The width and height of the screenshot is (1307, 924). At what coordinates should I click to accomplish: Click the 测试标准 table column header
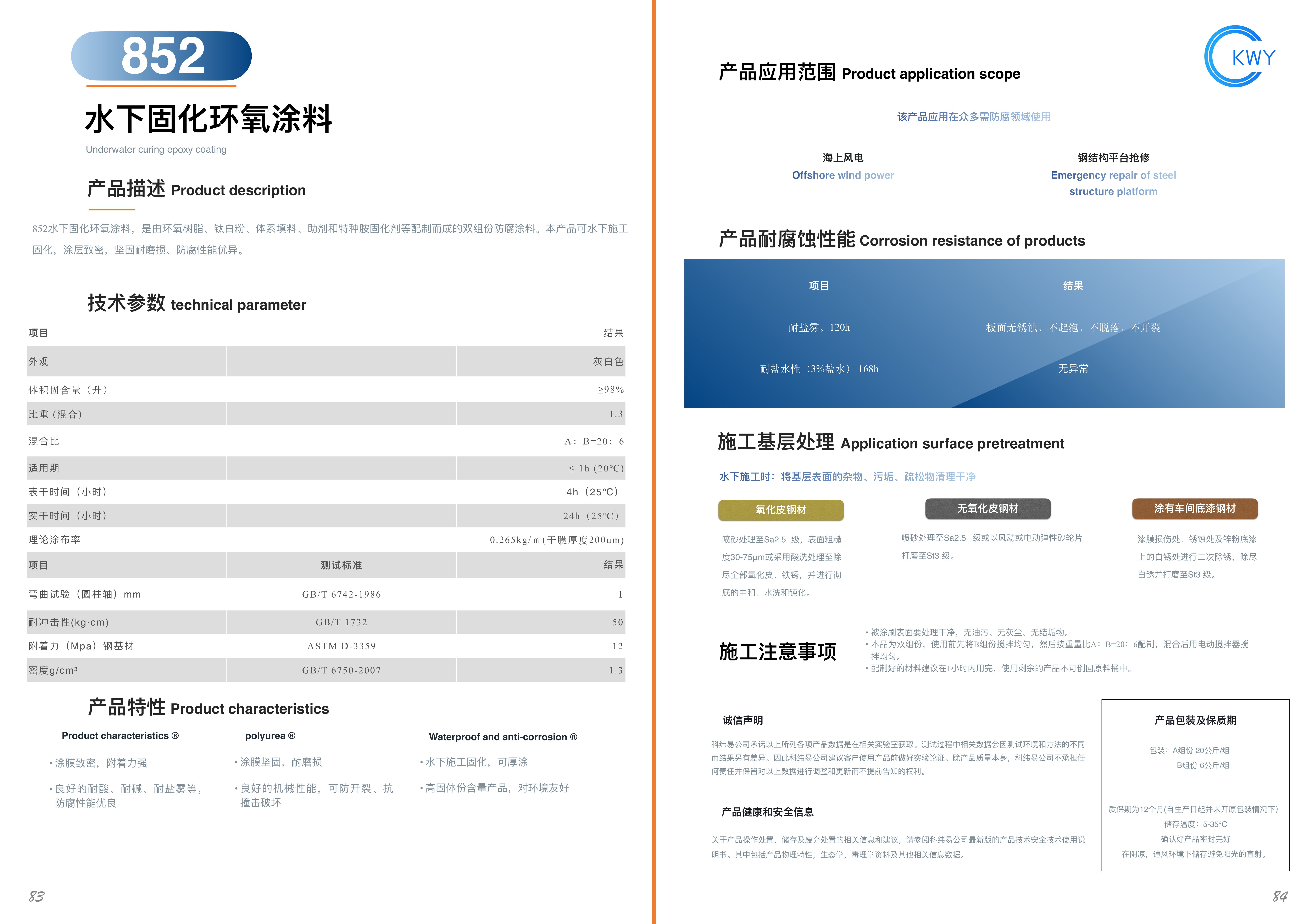341,565
